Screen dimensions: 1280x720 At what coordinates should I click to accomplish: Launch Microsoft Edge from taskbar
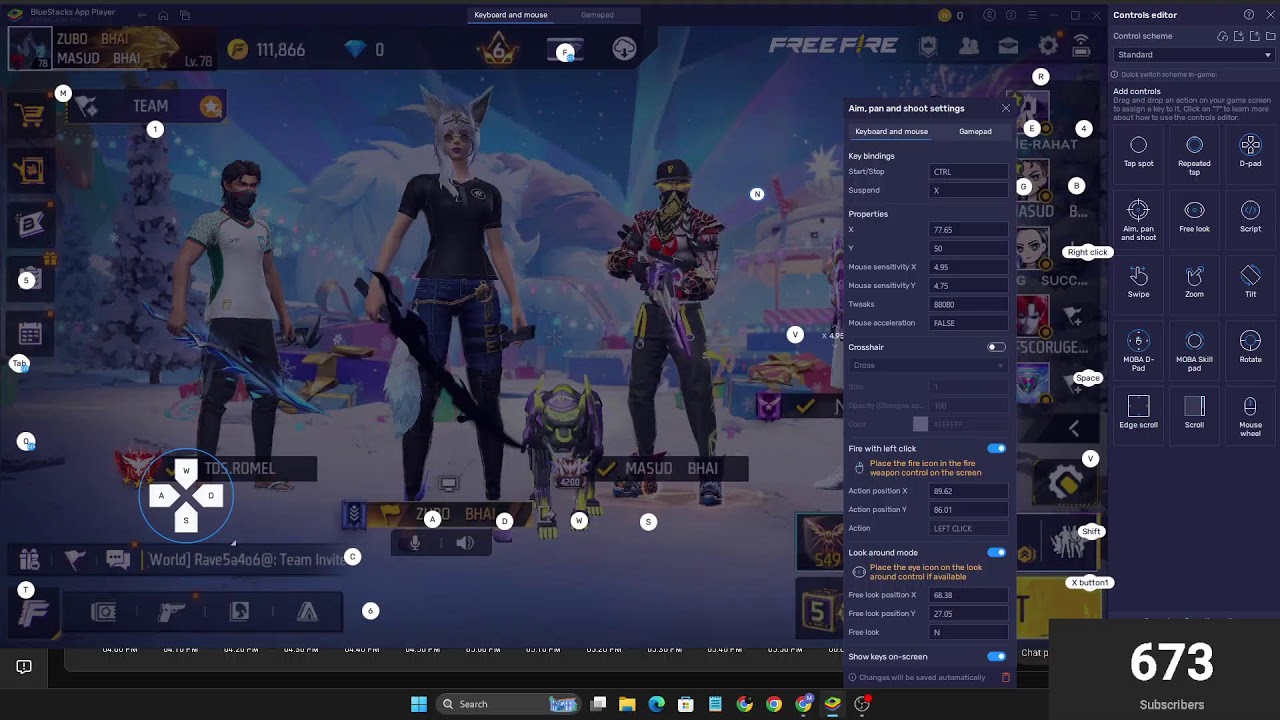point(656,704)
